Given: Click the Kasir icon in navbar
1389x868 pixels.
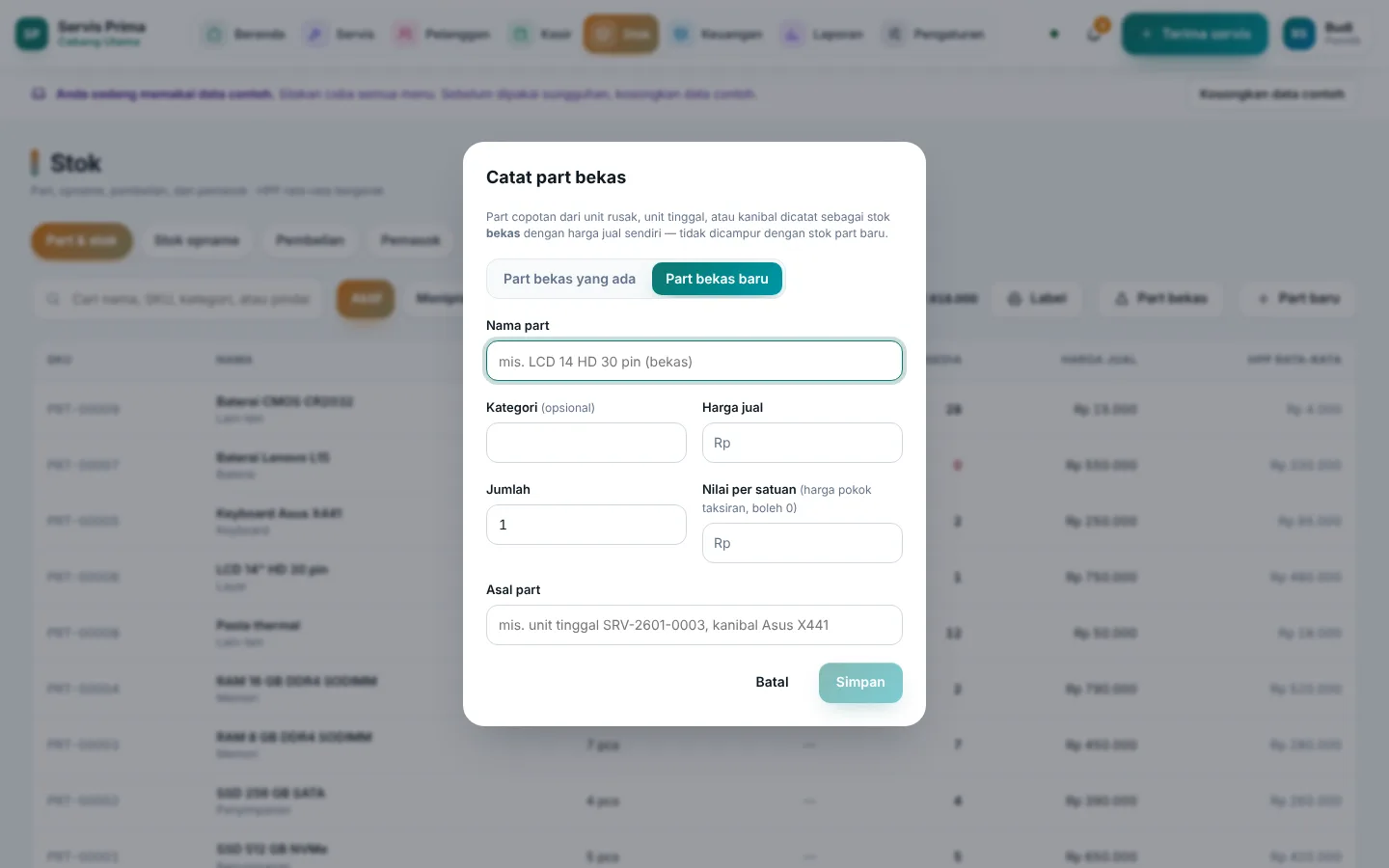Looking at the screenshot, I should (521, 35).
